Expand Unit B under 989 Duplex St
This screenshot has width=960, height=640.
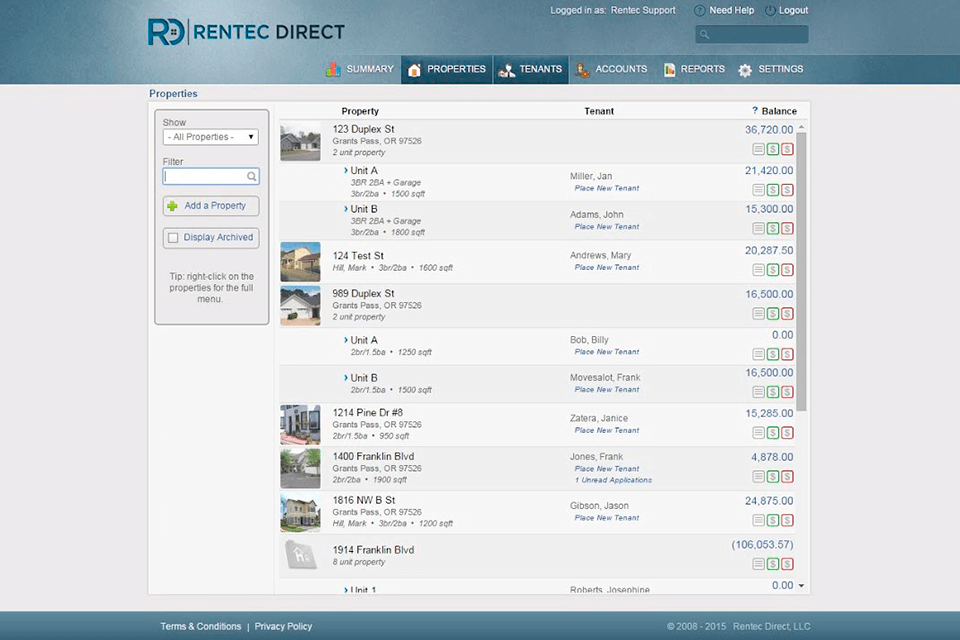pyautogui.click(x=346, y=378)
